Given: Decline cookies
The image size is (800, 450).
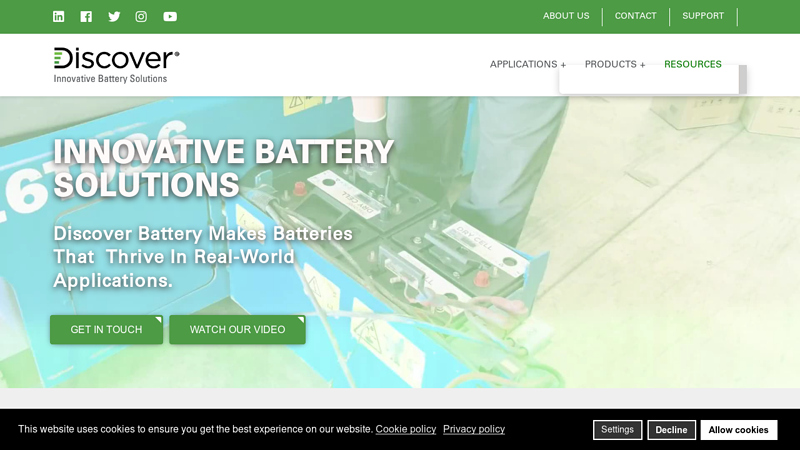Looking at the screenshot, I should coord(671,430).
